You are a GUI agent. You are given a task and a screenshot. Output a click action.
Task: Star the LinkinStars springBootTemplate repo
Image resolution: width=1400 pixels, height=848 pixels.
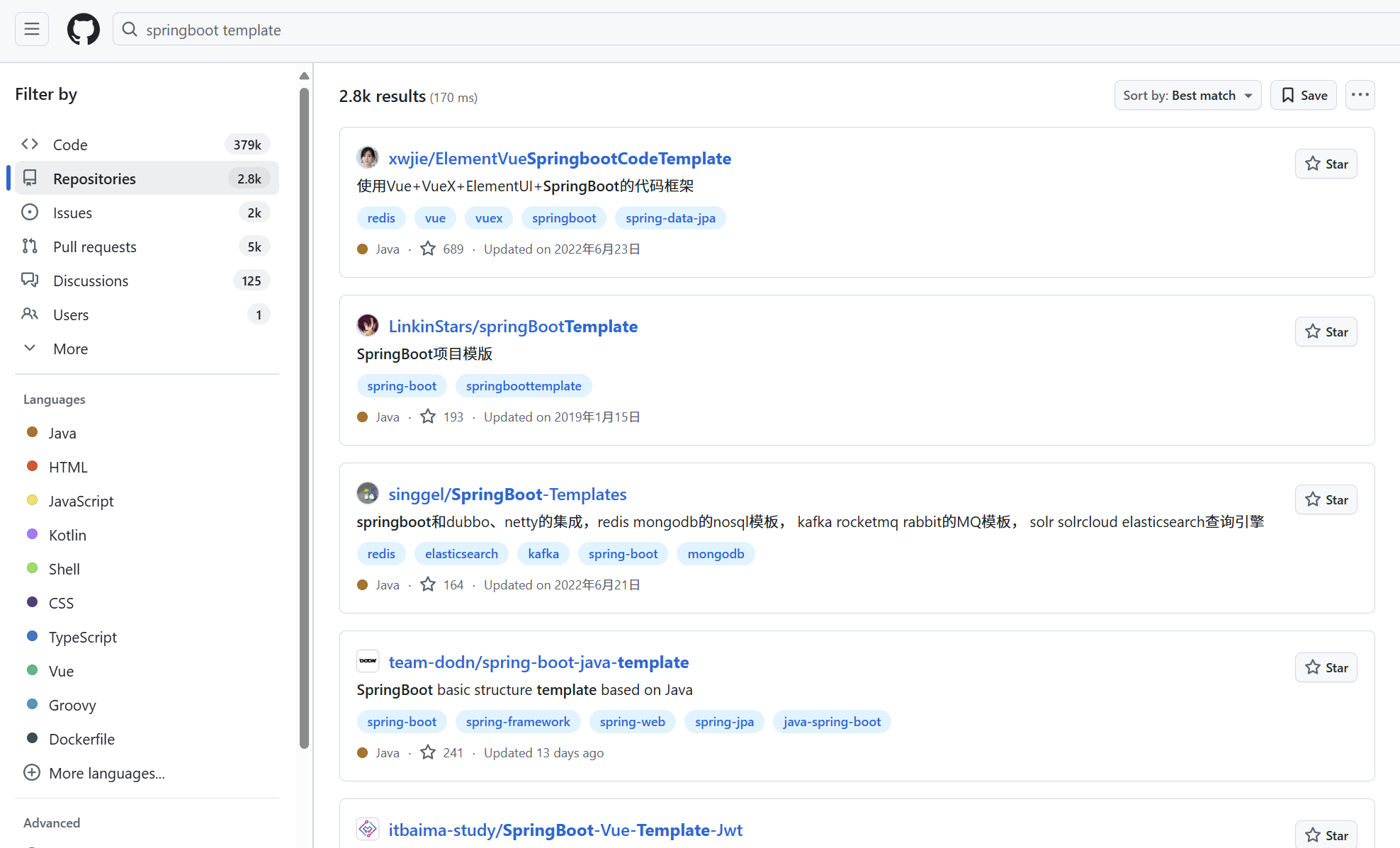tap(1326, 332)
